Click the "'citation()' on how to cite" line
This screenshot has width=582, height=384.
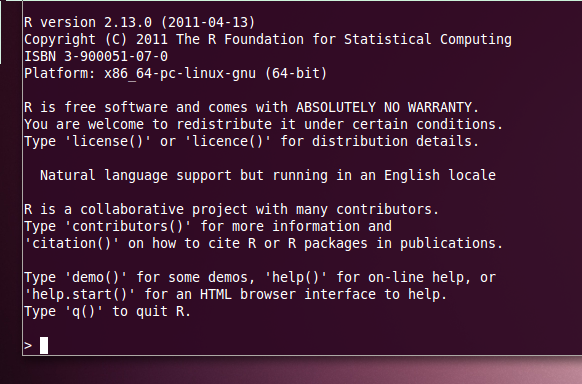[264, 243]
